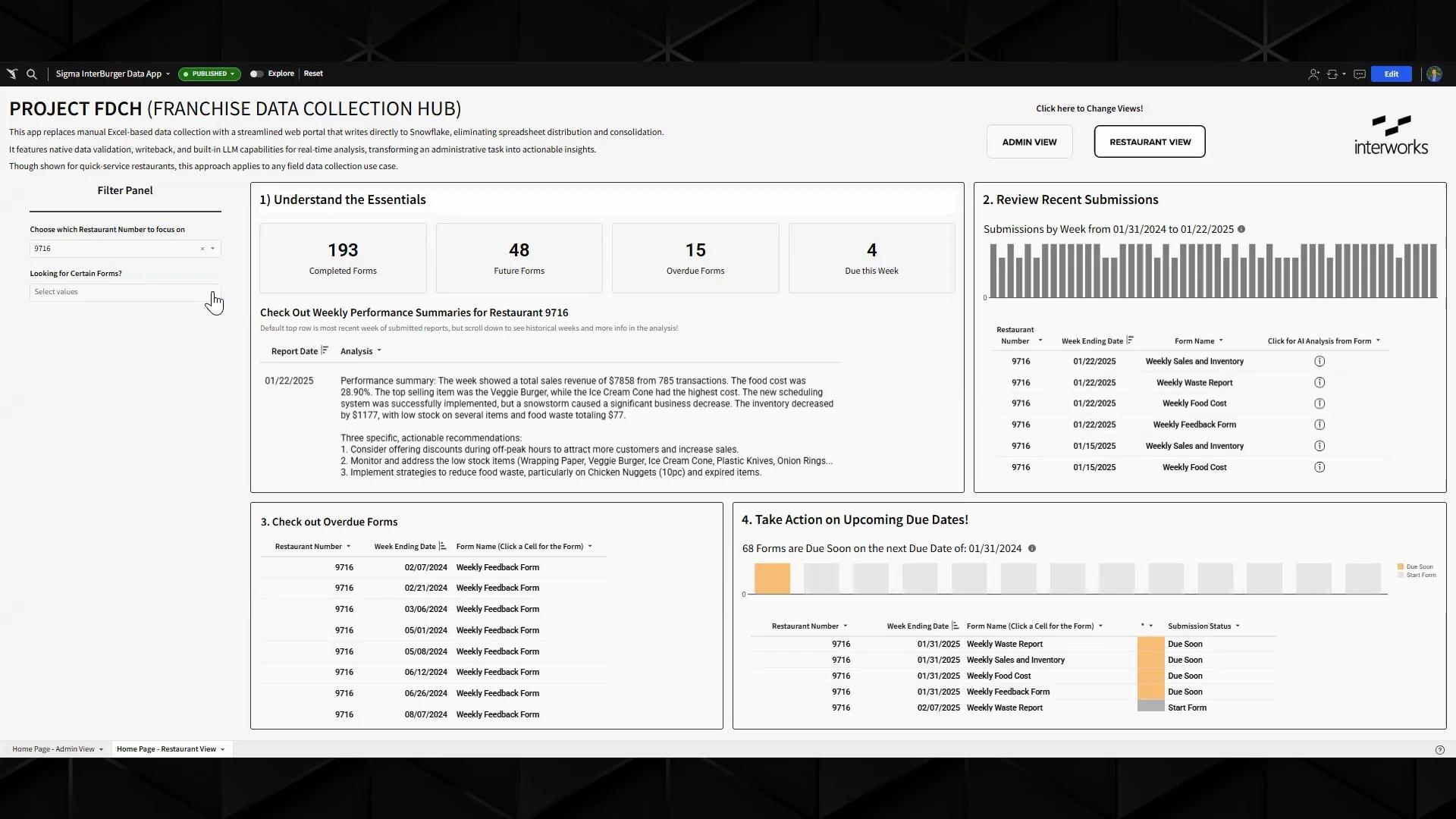Select Home Page - Restaurant View tab
The image size is (1456, 819).
pos(166,749)
